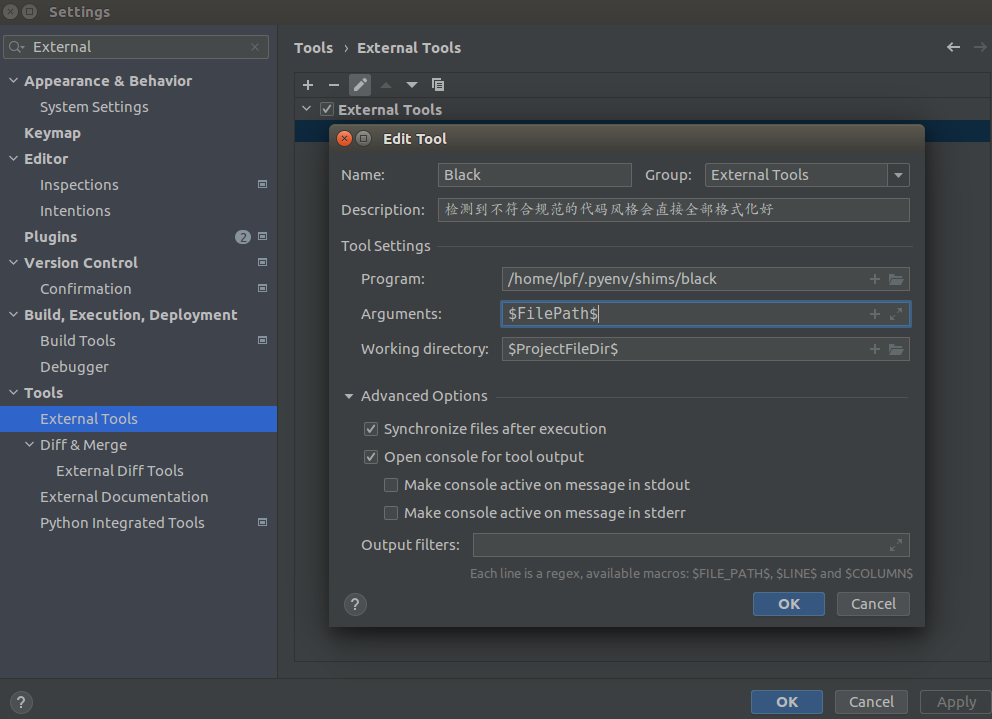The height and width of the screenshot is (719, 992).
Task: Click OK in Edit Tool dialog
Action: (x=789, y=604)
